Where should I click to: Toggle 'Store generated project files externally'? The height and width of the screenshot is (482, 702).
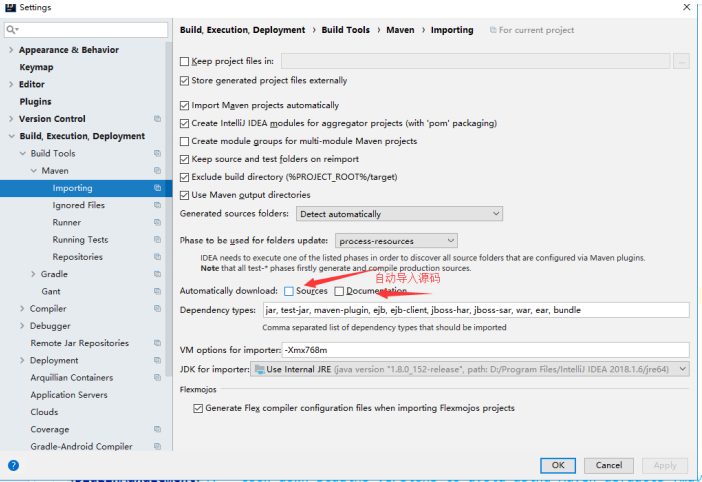[184, 81]
